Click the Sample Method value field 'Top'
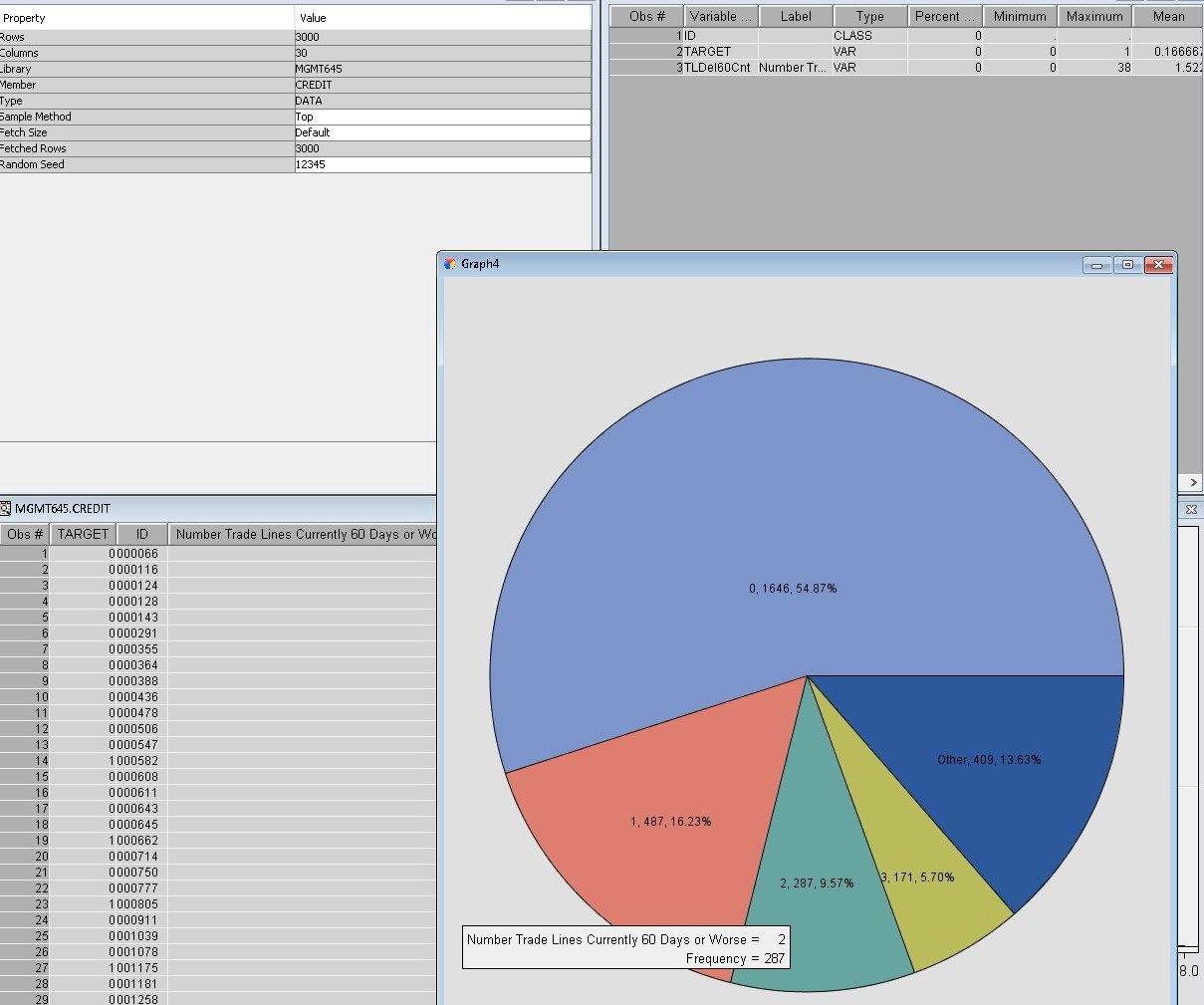This screenshot has width=1204, height=1005. pyautogui.click(x=442, y=117)
